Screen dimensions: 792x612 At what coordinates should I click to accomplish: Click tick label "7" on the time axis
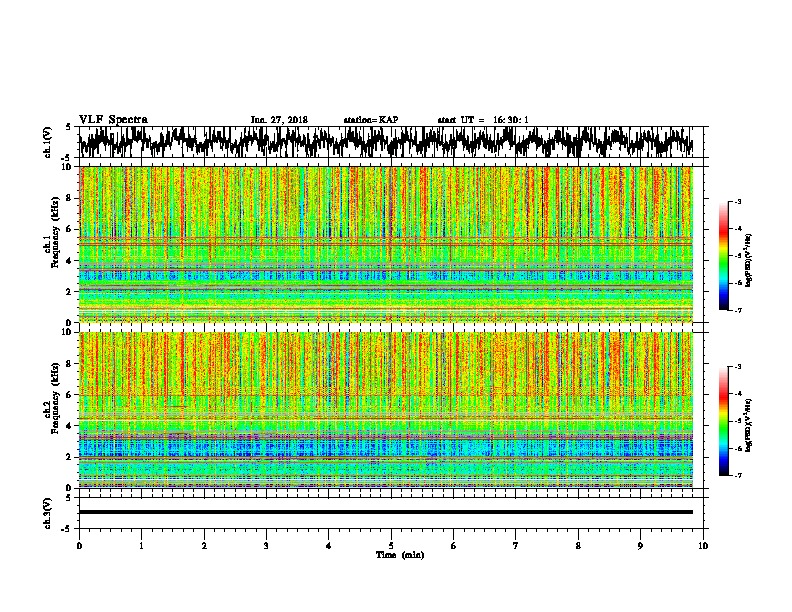coord(516,546)
